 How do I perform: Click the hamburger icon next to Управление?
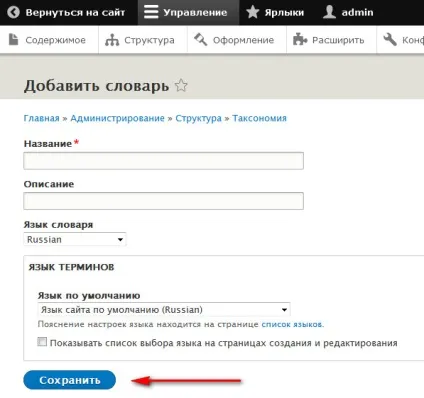pos(151,12)
